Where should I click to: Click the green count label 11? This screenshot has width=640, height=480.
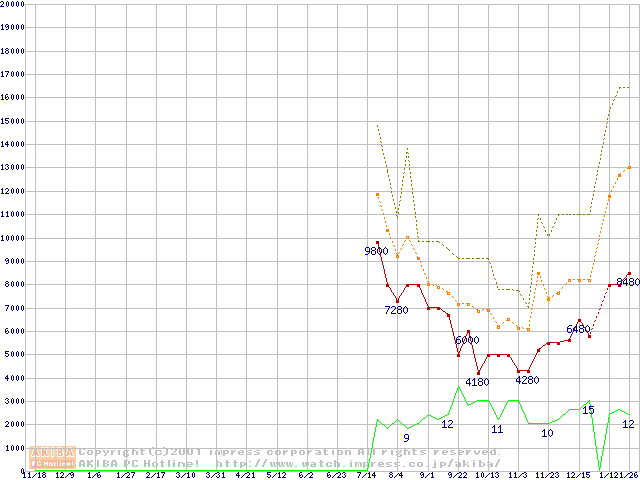click(x=497, y=429)
